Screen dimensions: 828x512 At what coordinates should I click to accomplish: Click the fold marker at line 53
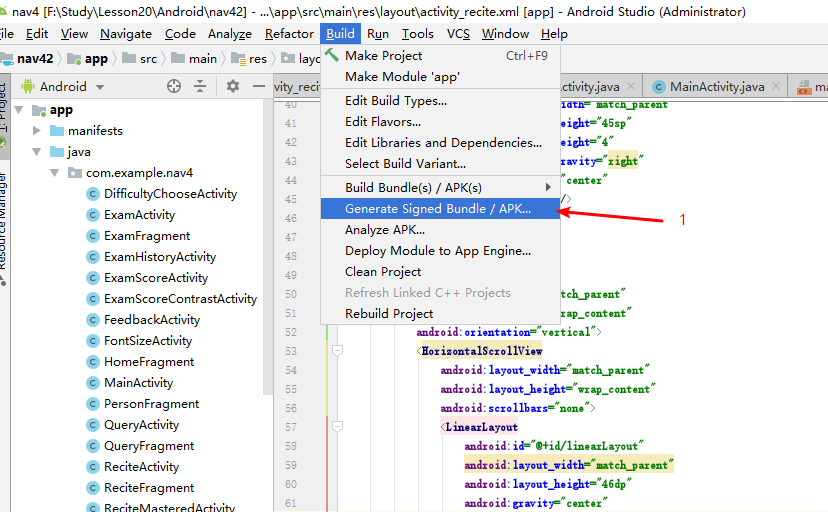[337, 350]
